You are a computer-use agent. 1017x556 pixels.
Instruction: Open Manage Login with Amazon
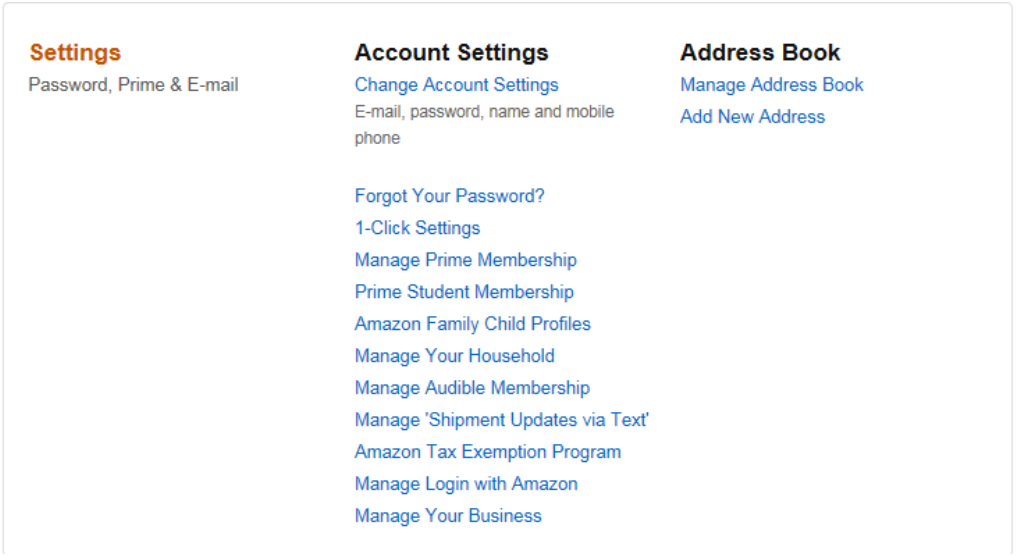point(466,484)
